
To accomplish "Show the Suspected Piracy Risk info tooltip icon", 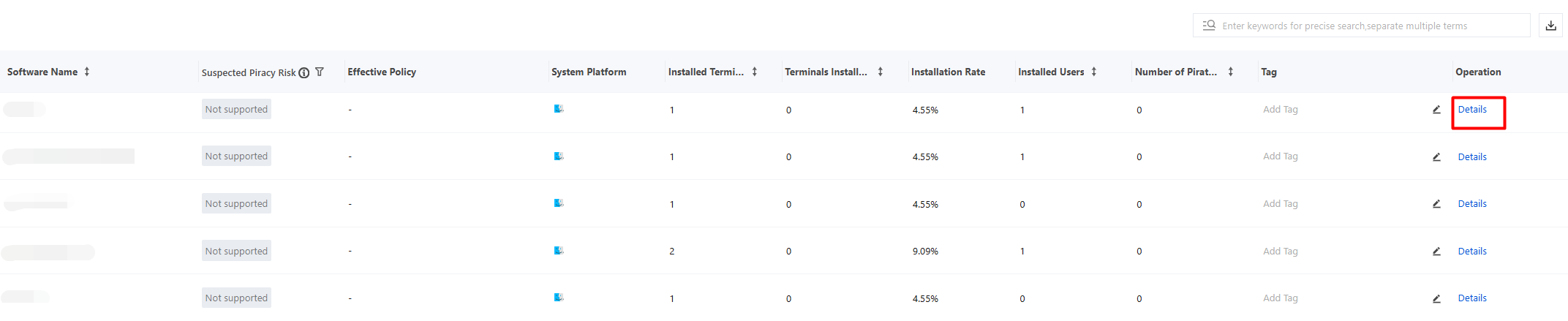I will [304, 72].
